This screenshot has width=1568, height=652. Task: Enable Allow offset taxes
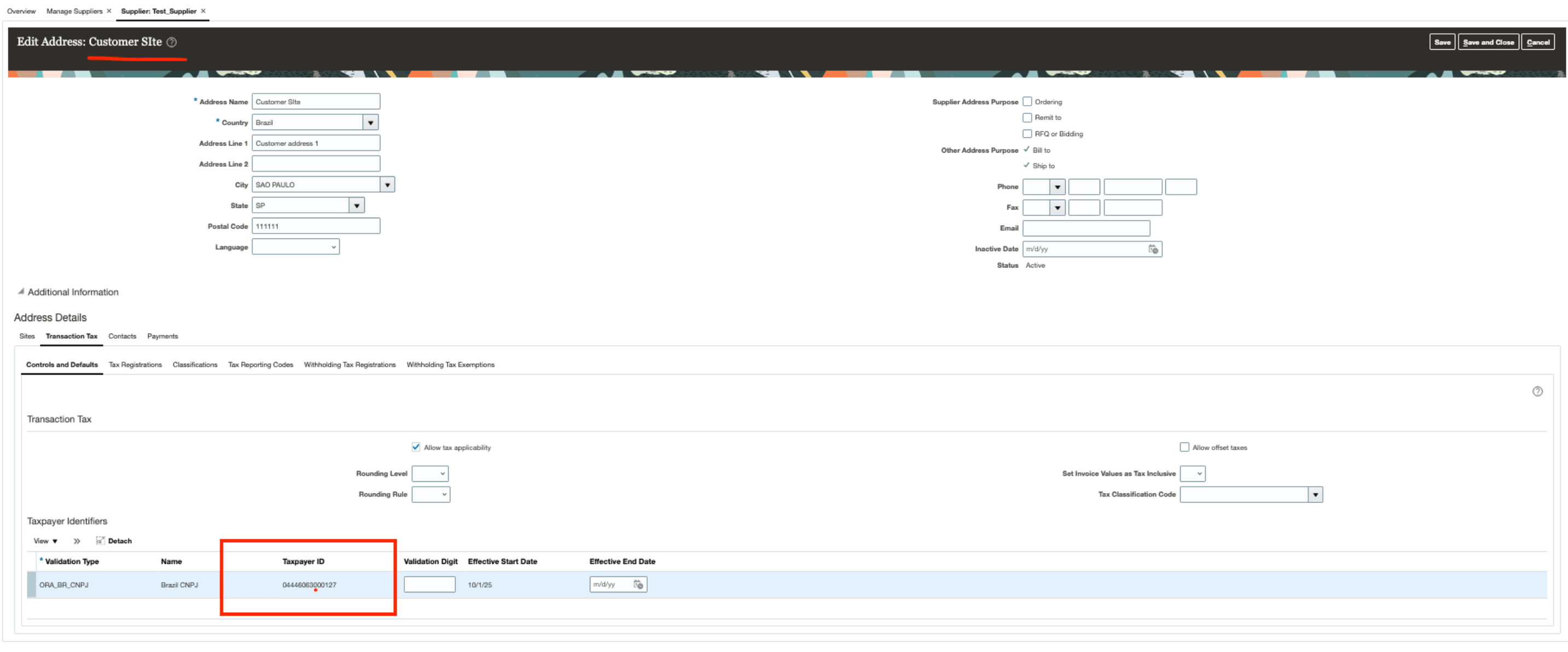1184,447
